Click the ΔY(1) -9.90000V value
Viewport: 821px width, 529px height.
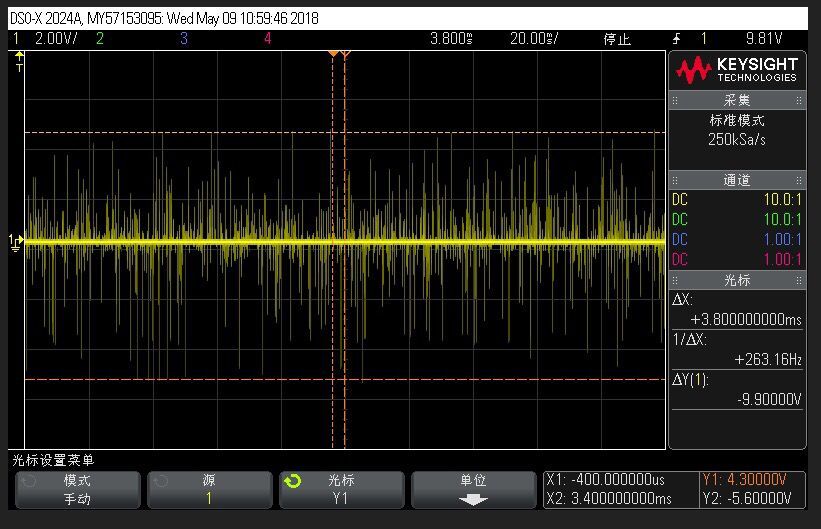click(769, 400)
